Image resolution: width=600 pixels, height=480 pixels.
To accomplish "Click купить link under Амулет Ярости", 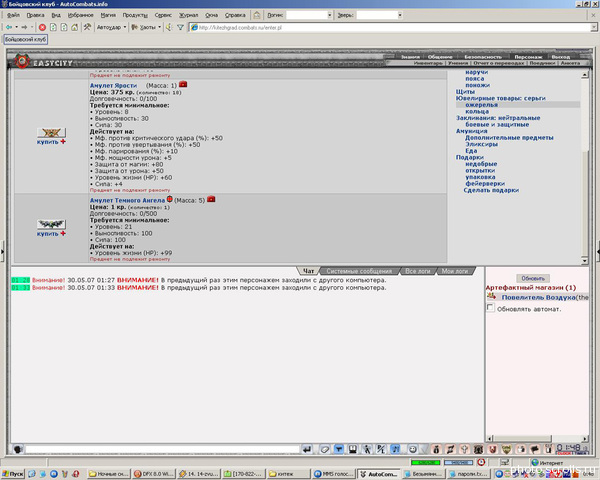I will (47, 142).
